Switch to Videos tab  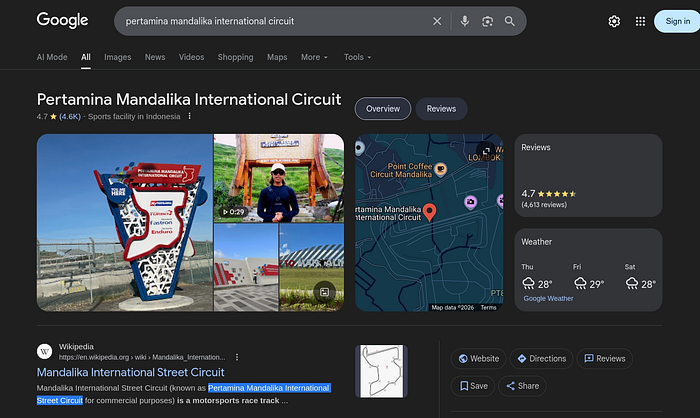click(191, 57)
